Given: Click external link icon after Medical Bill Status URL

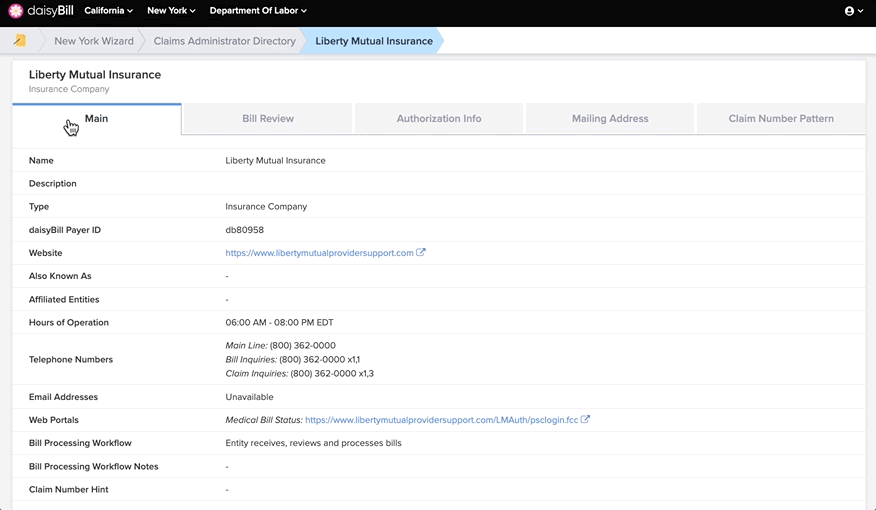Looking at the screenshot, I should (x=585, y=420).
